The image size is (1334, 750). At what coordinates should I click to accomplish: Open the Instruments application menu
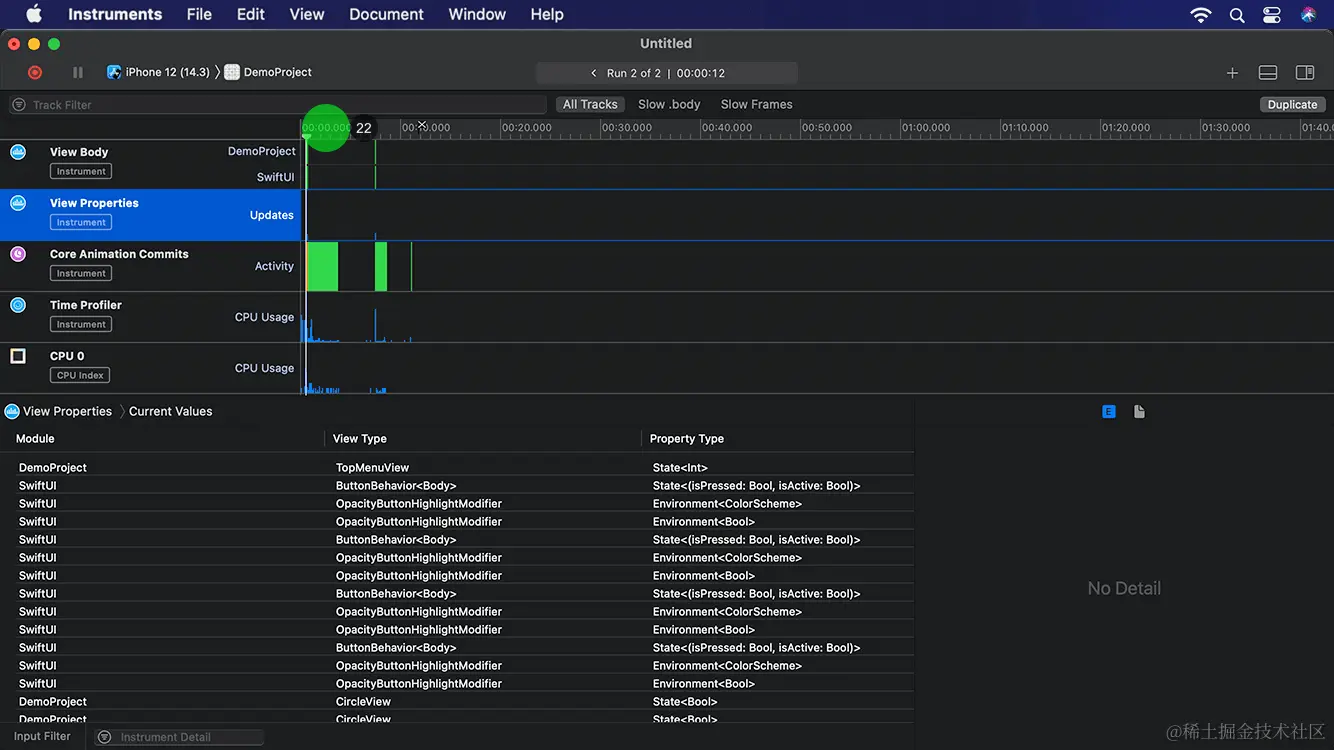115,14
